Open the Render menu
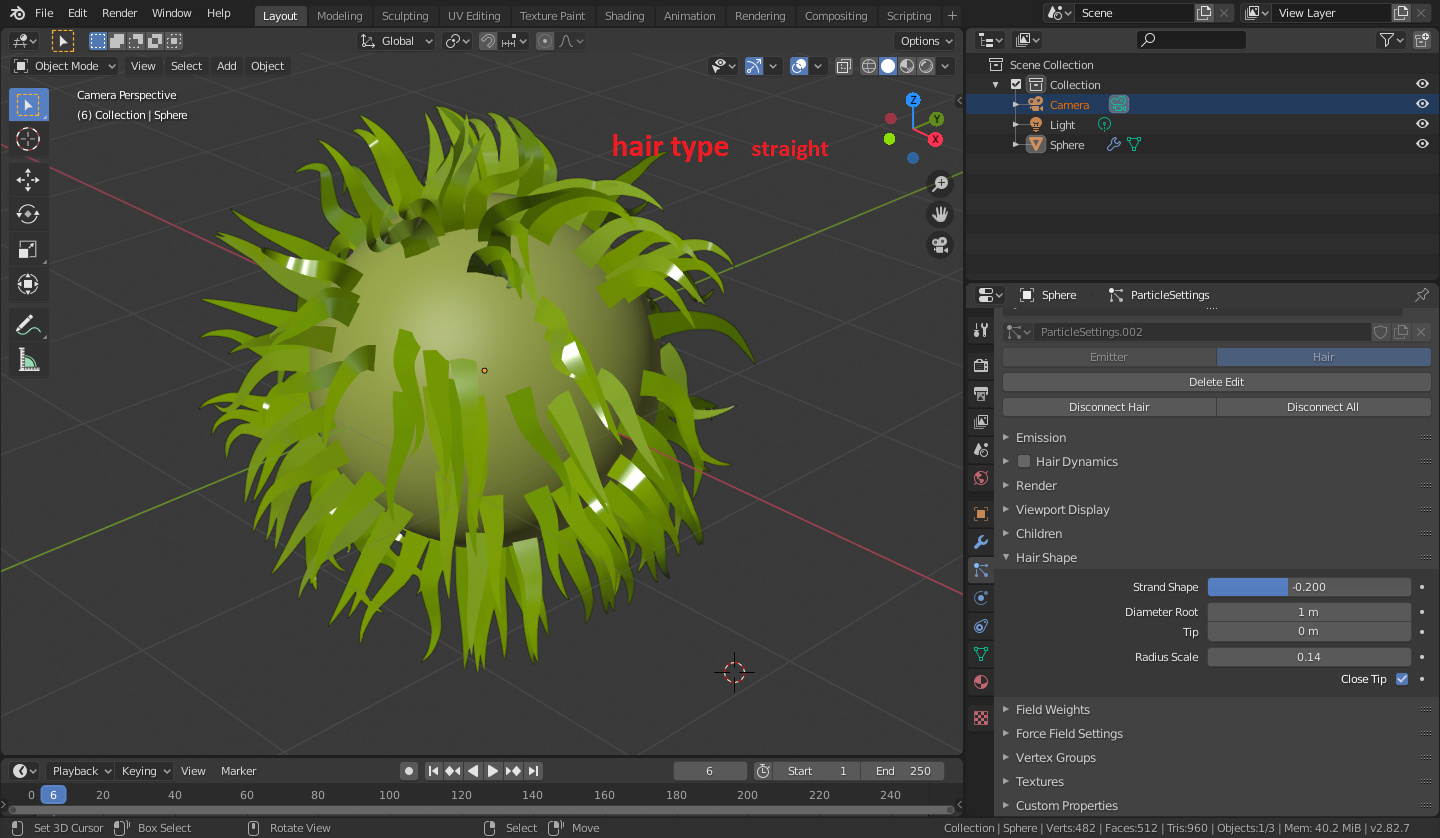Viewport: 1440px width, 838px height. [x=120, y=13]
